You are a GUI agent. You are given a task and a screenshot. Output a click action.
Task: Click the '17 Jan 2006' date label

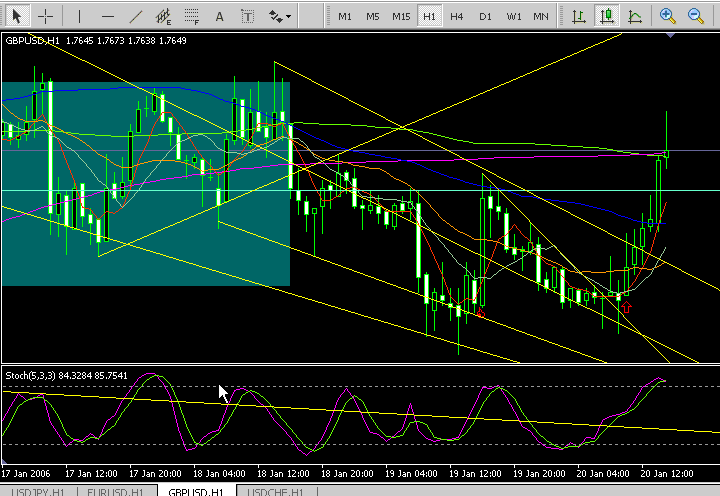pos(26,473)
